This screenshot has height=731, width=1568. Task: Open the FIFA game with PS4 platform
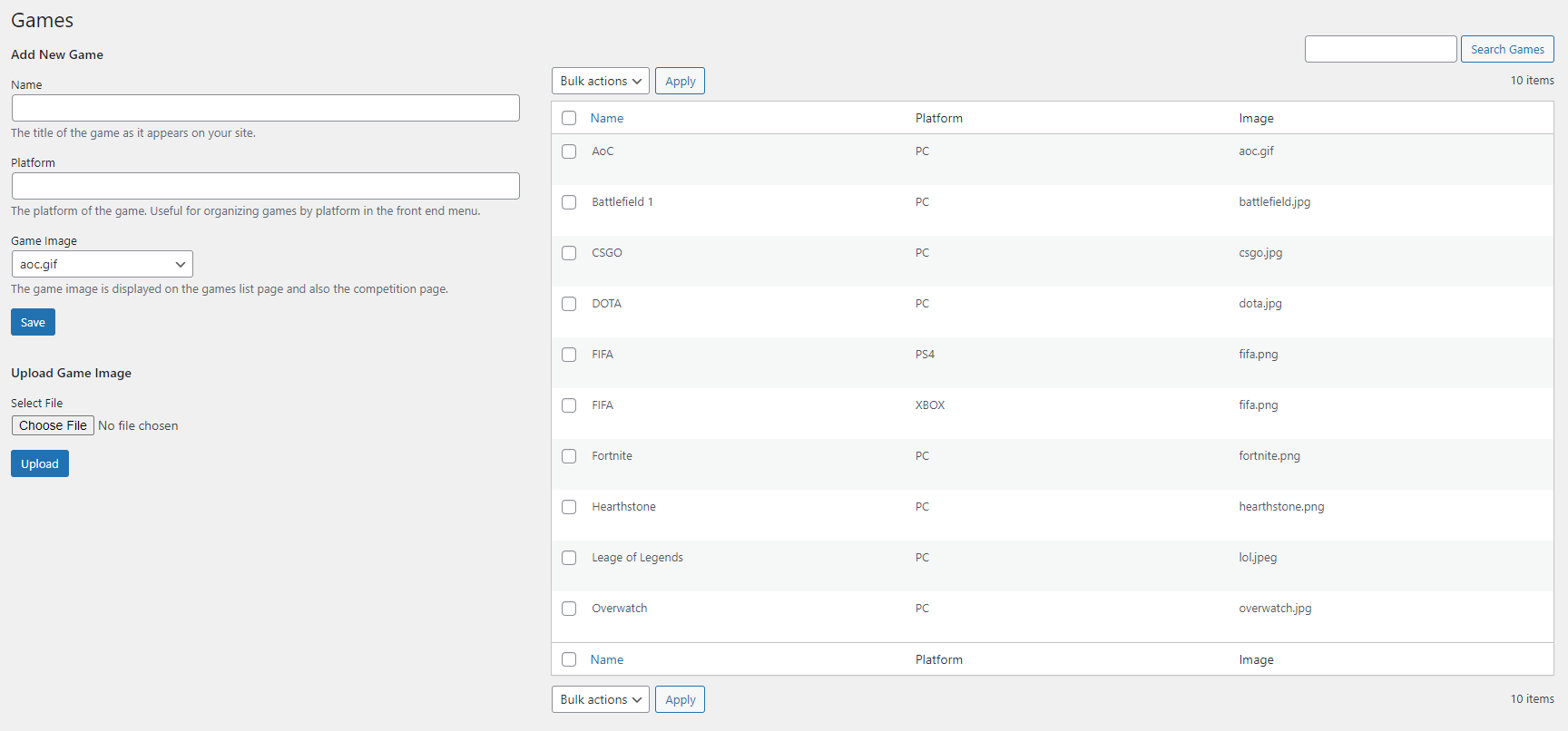pos(603,355)
